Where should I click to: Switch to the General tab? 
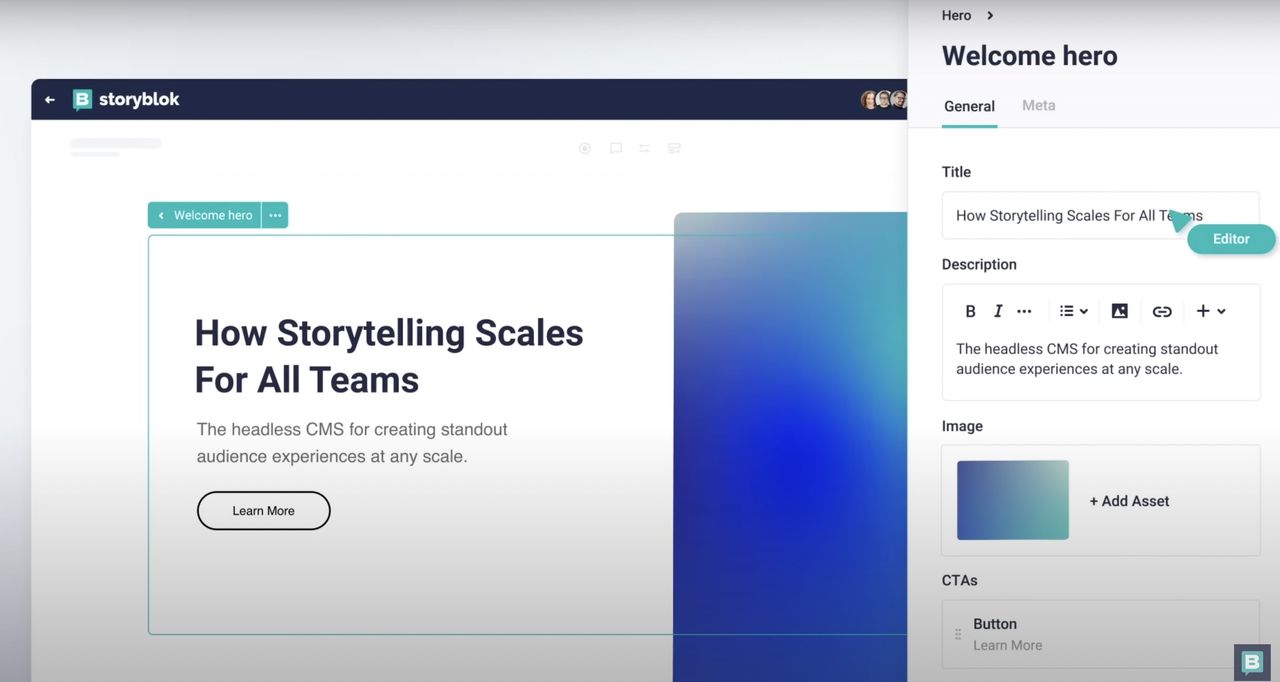(969, 106)
